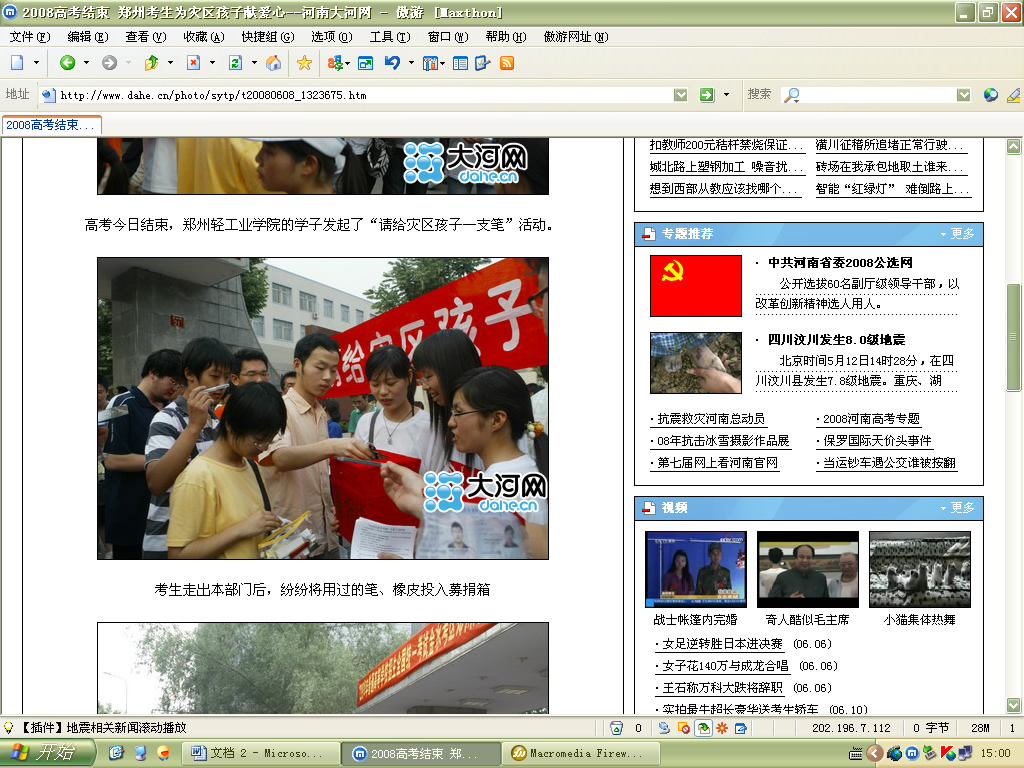Click the Home icon in the toolbar
1024x768 pixels.
tap(273, 63)
